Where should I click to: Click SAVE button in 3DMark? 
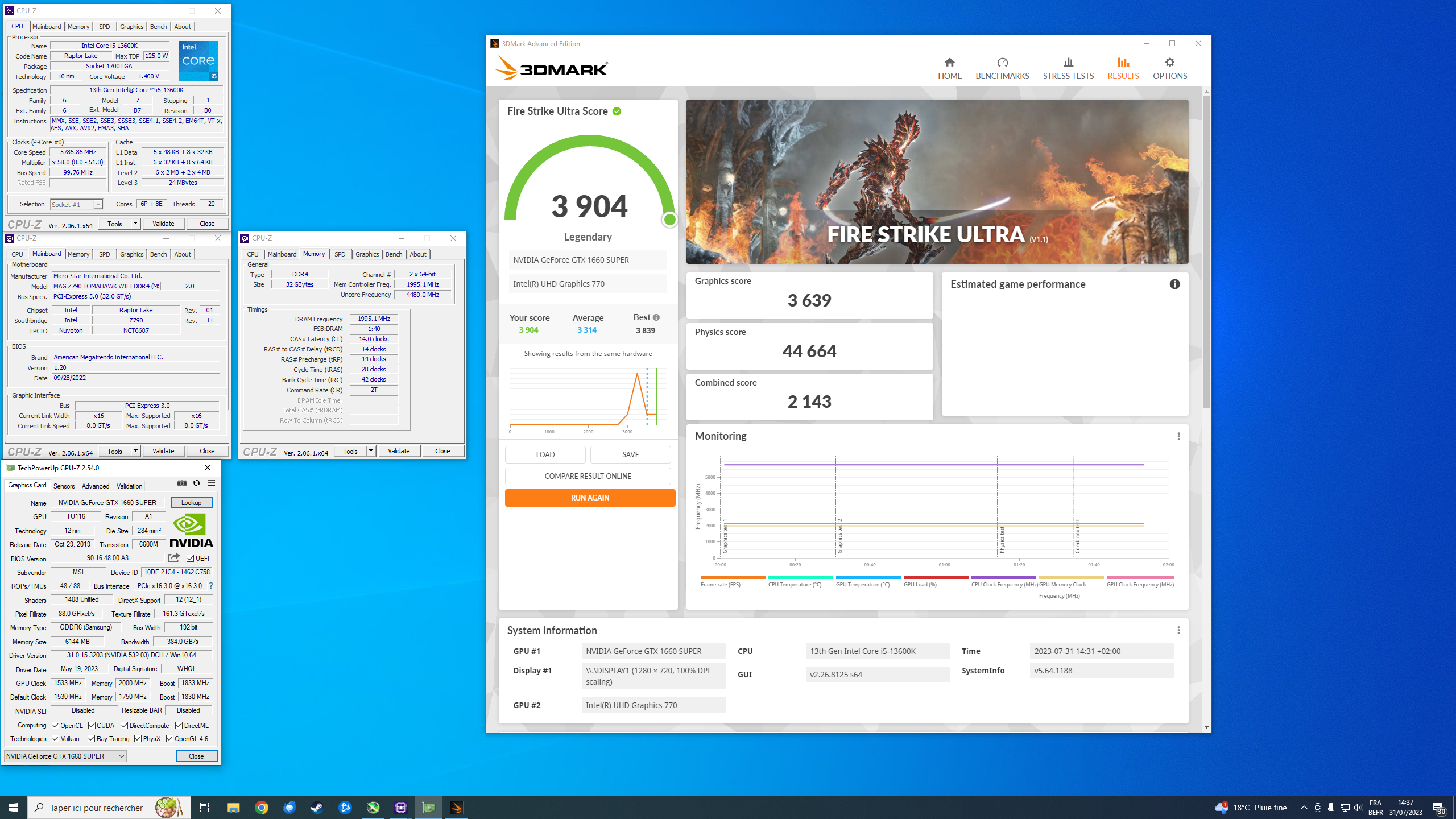pos(630,454)
